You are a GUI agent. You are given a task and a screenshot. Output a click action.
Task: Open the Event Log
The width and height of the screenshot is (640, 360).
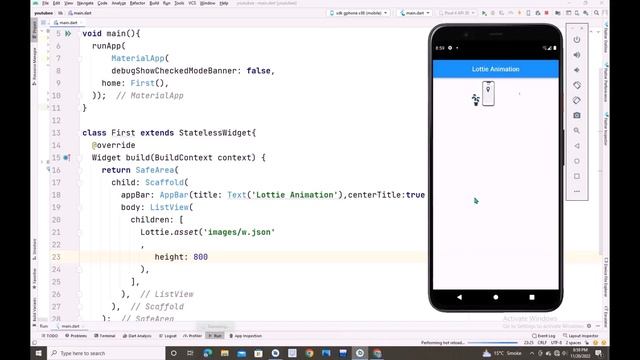coord(544,336)
